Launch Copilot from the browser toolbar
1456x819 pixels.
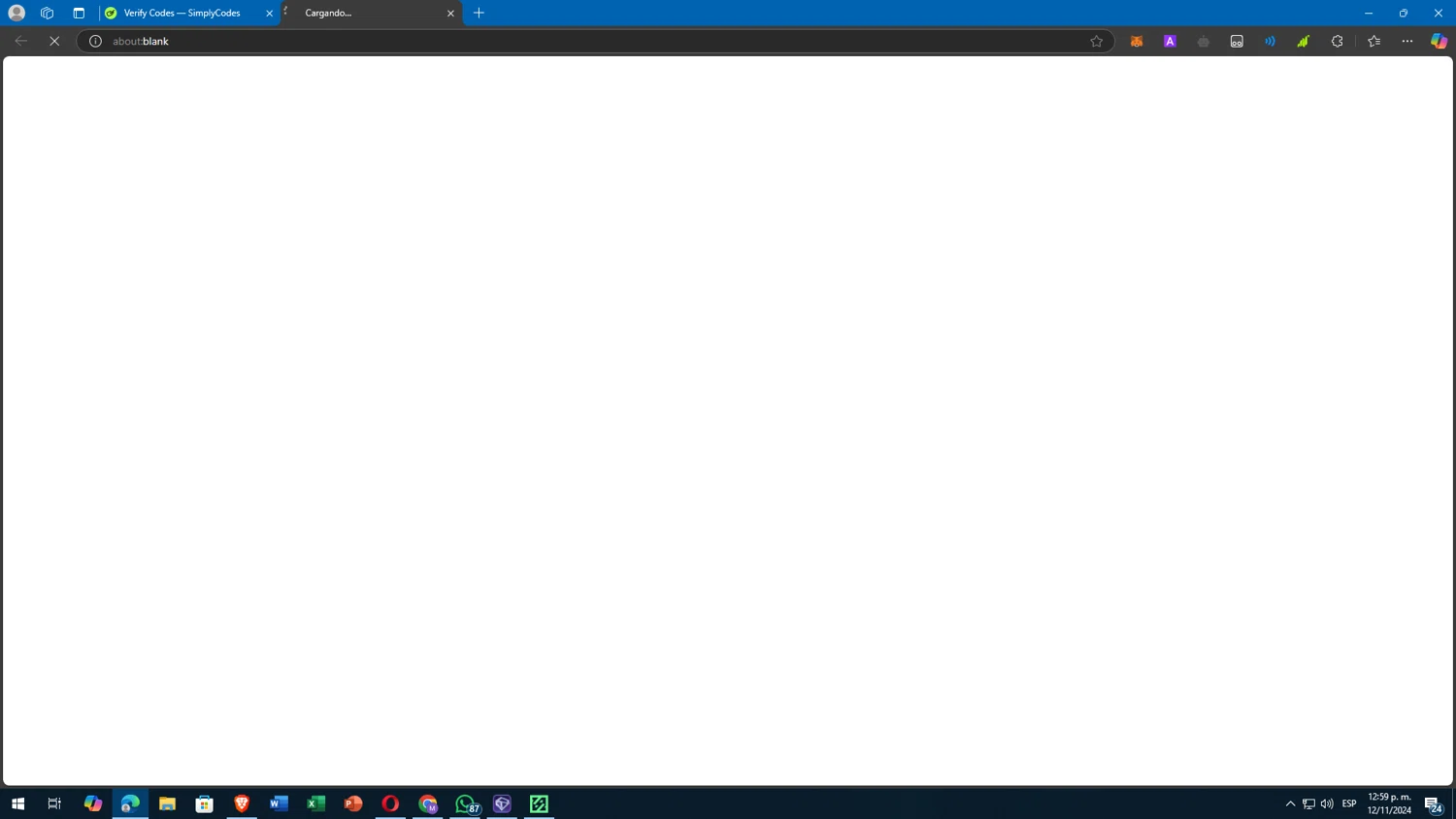[1439, 42]
